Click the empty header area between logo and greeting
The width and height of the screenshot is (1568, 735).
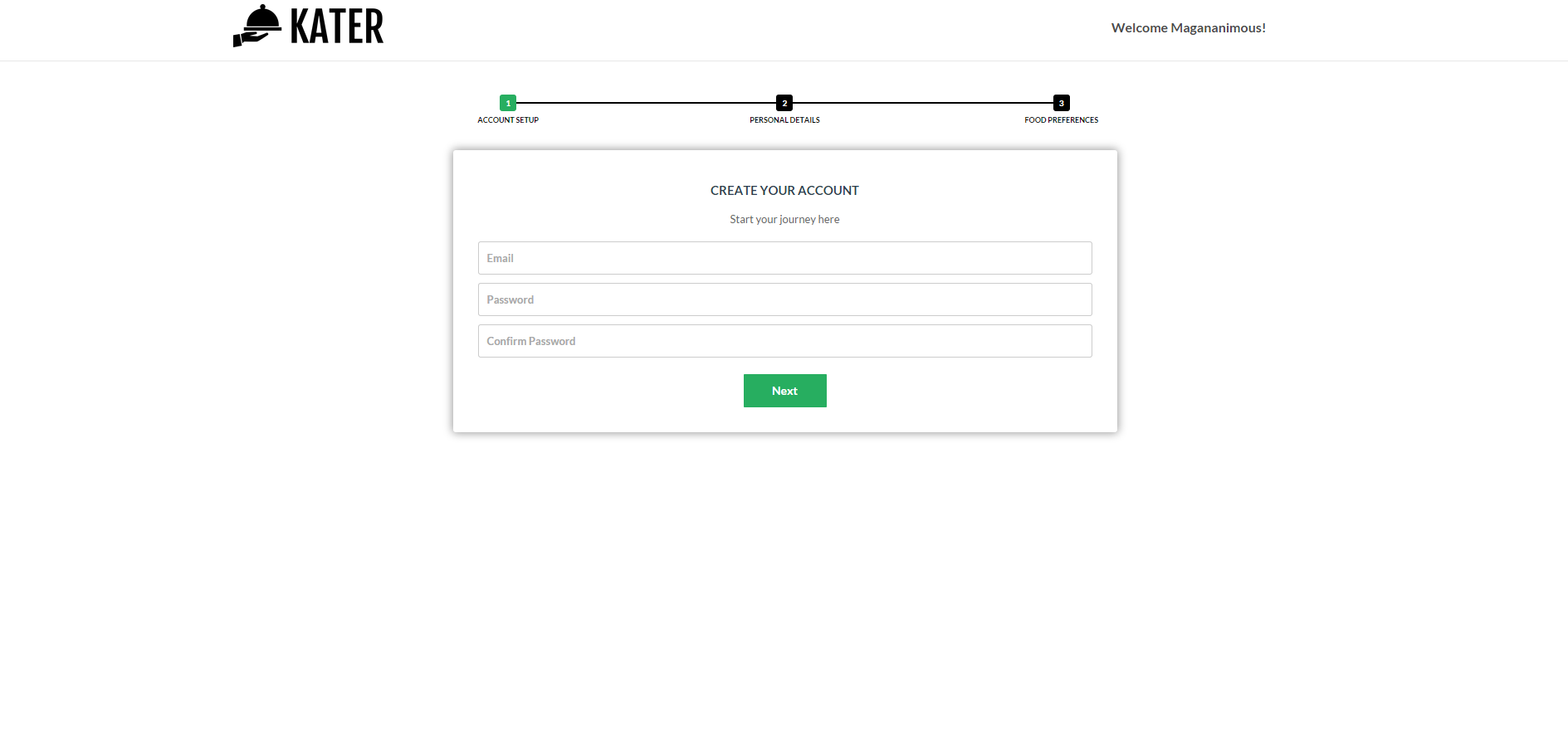pyautogui.click(x=747, y=30)
